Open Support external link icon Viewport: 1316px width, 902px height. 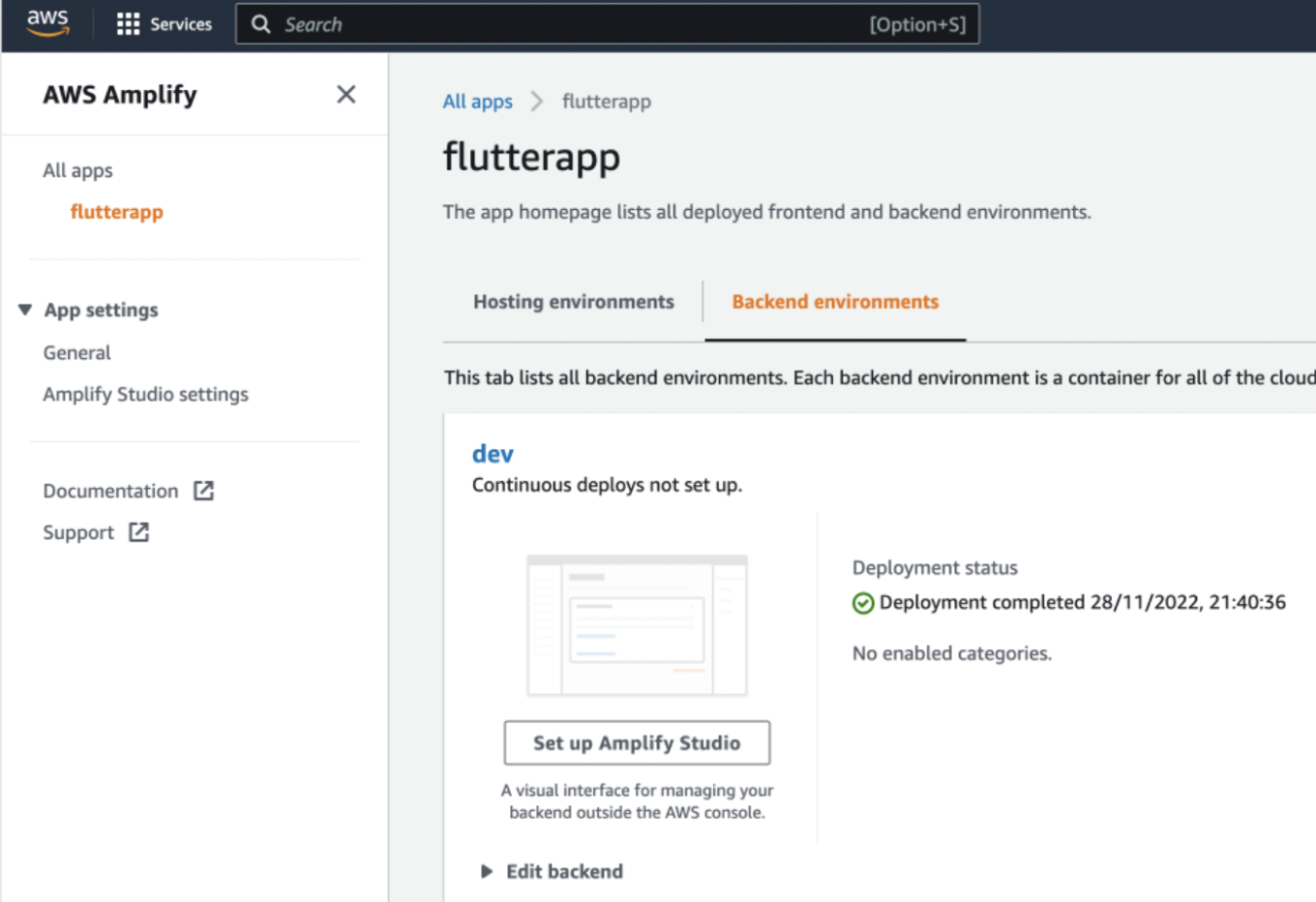pos(139,532)
